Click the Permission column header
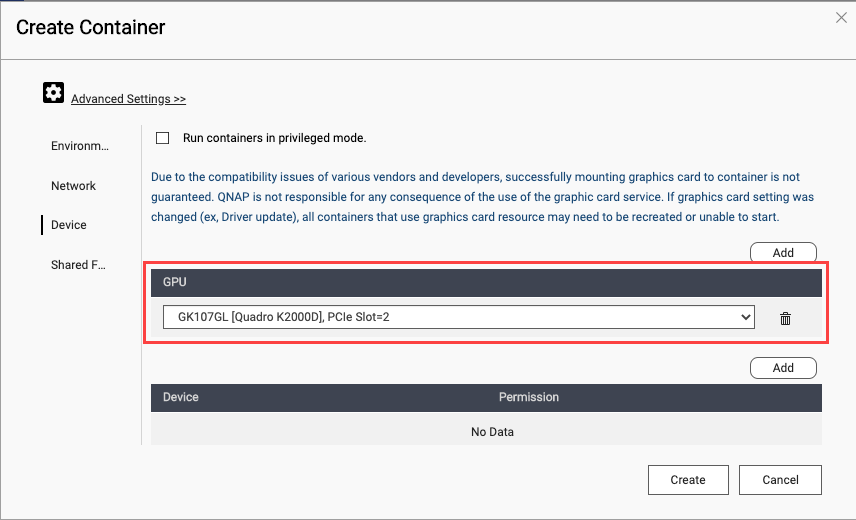Viewport: 856px width, 520px height. (x=528, y=397)
